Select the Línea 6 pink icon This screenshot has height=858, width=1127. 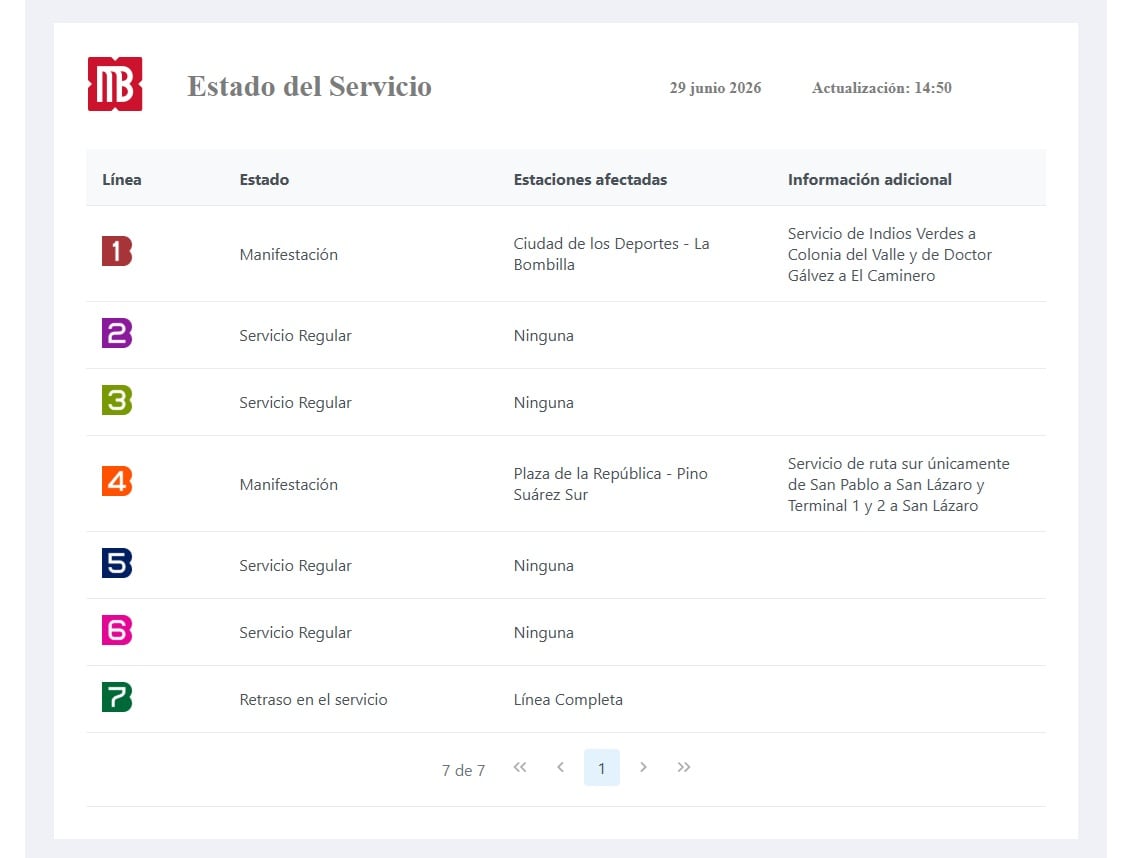pos(117,630)
